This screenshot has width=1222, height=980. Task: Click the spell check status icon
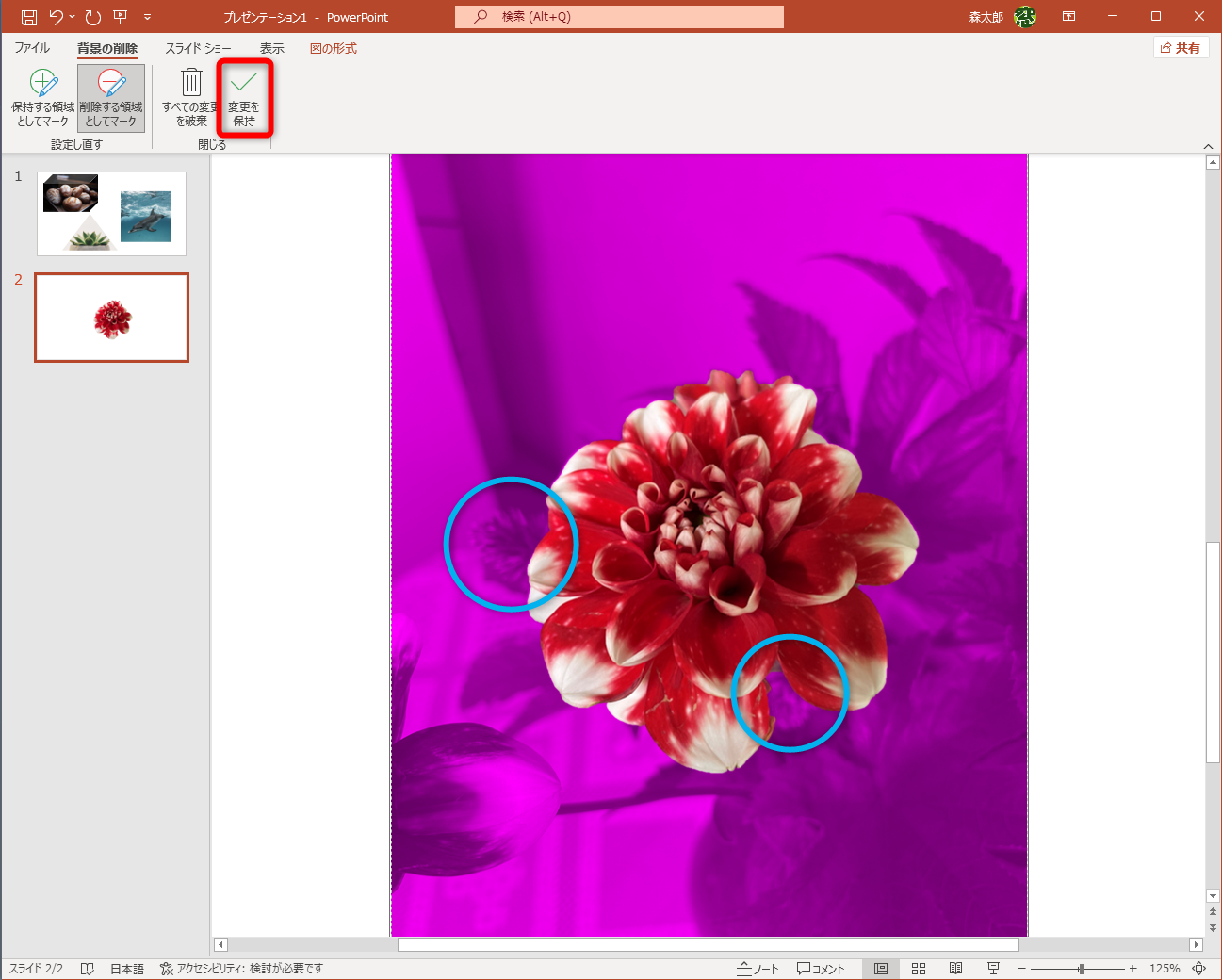(x=88, y=969)
